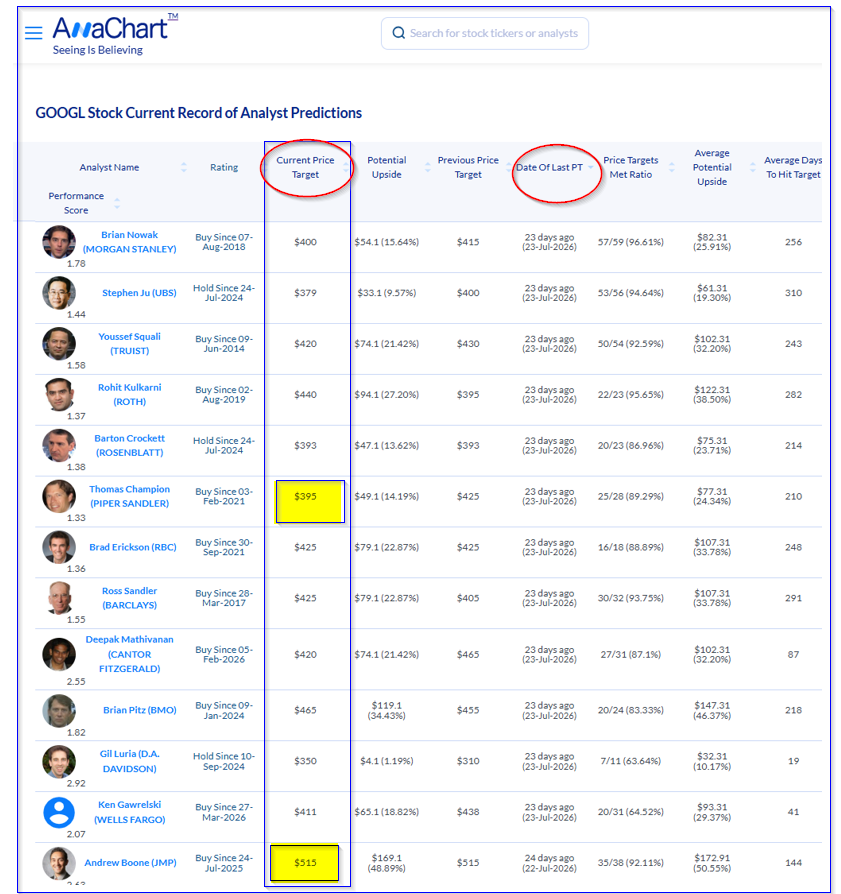Click the 57/59 (96.61%) met ratio
The width and height of the screenshot is (841, 894).
[631, 242]
